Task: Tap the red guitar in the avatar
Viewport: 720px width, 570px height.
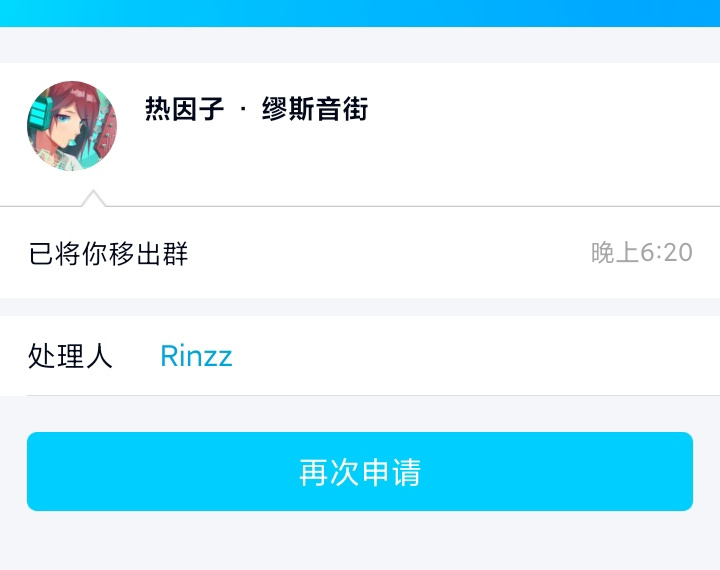Action: [107, 131]
